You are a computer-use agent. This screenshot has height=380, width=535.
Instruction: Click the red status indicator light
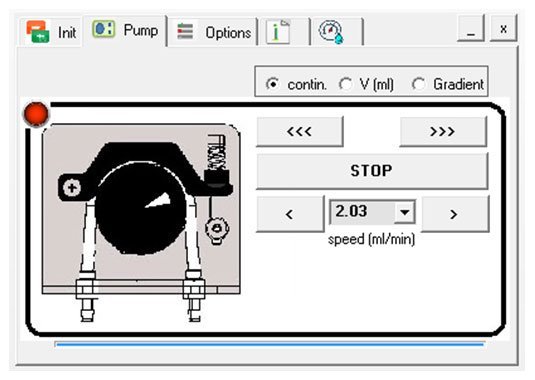pyautogui.click(x=36, y=114)
